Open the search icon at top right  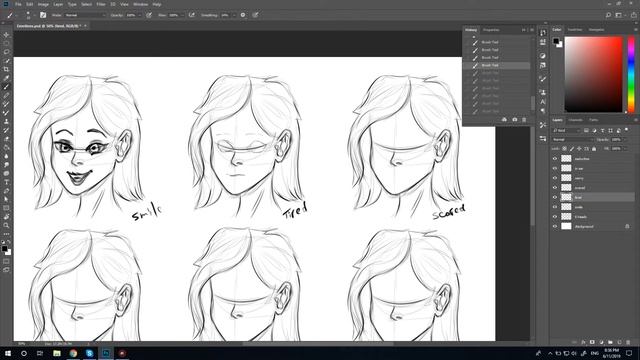coord(608,15)
